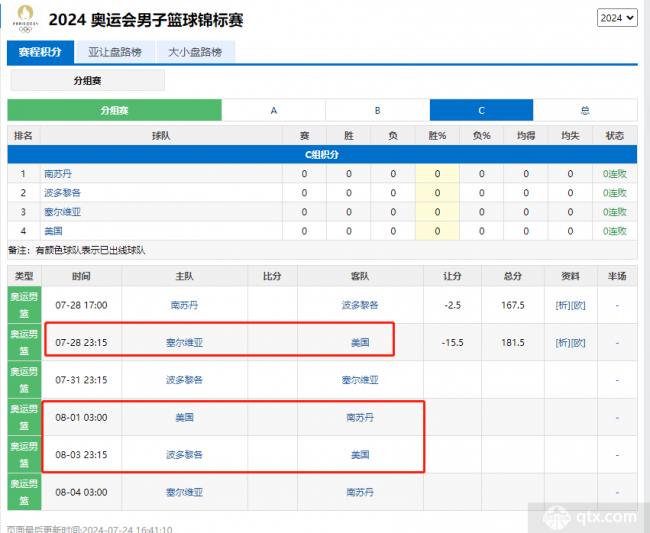Select group C tab
Screen dimensions: 650x533
coord(481,110)
